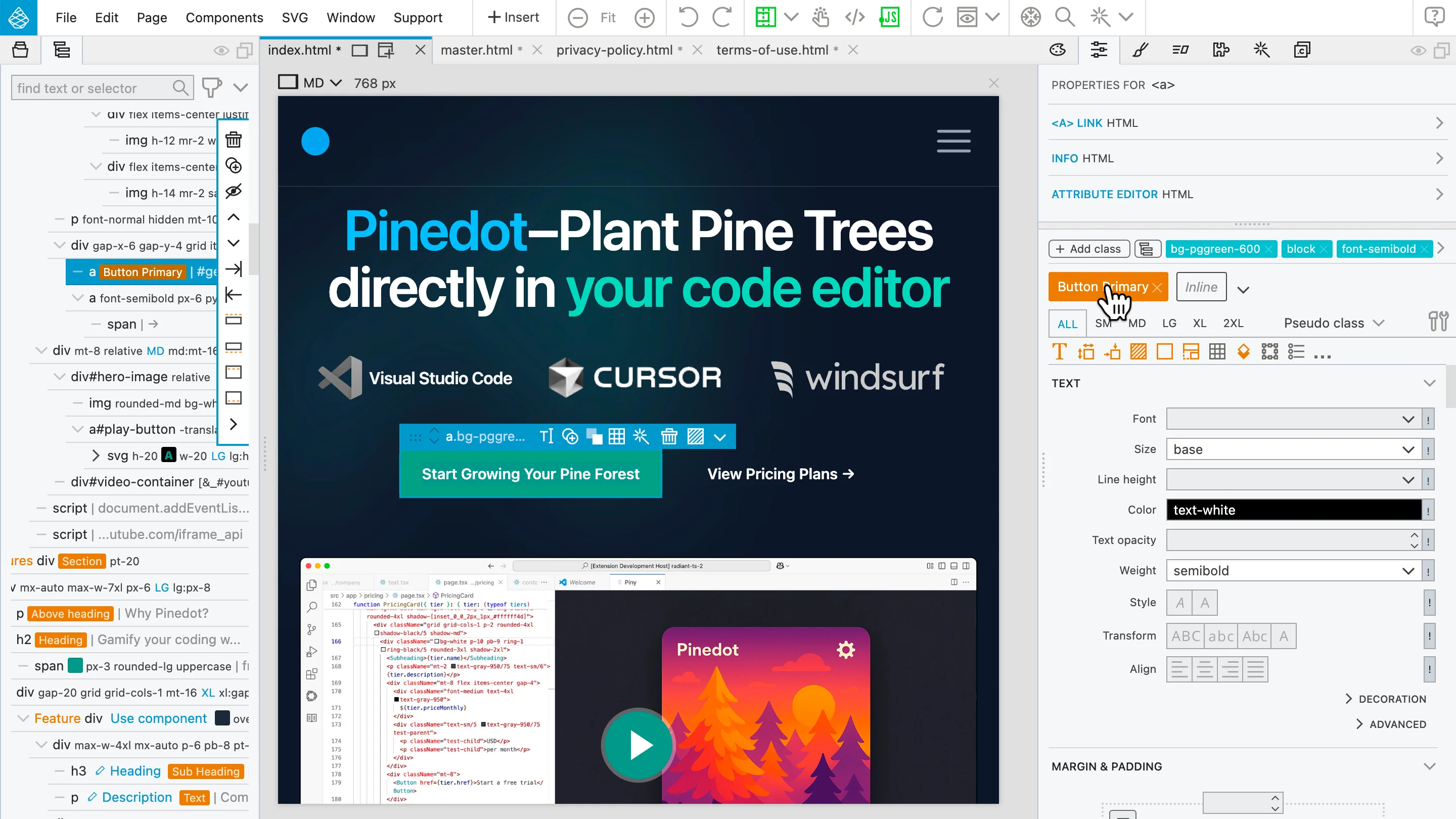Click the View Pricing Plans link
The height and width of the screenshot is (819, 1456).
point(780,474)
